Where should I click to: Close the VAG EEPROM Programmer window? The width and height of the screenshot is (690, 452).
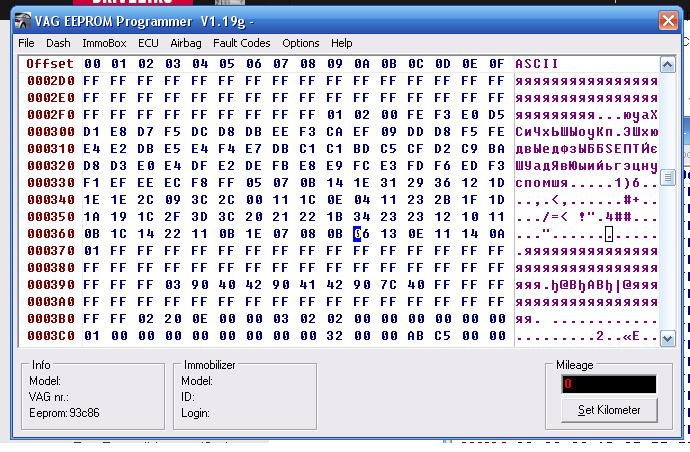click(x=668, y=21)
